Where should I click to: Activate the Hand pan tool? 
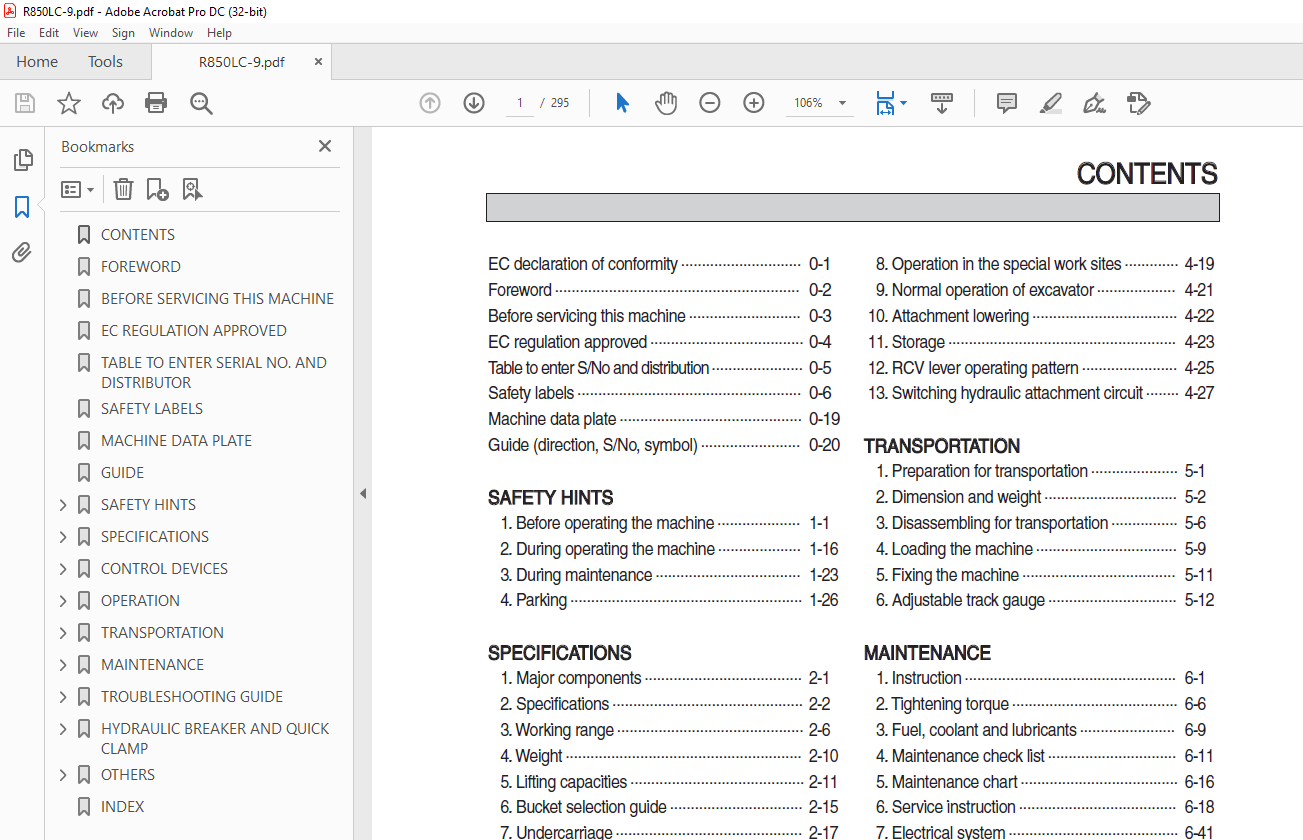pos(666,103)
